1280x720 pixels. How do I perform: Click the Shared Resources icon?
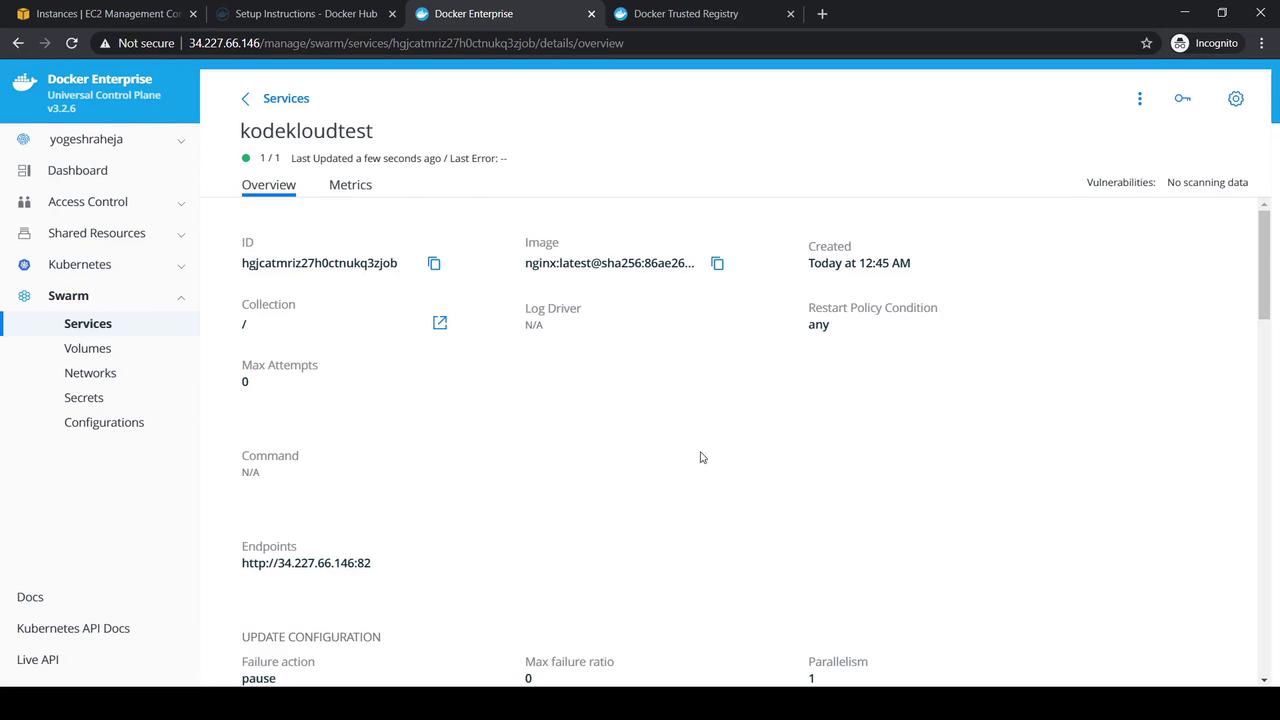[24, 233]
